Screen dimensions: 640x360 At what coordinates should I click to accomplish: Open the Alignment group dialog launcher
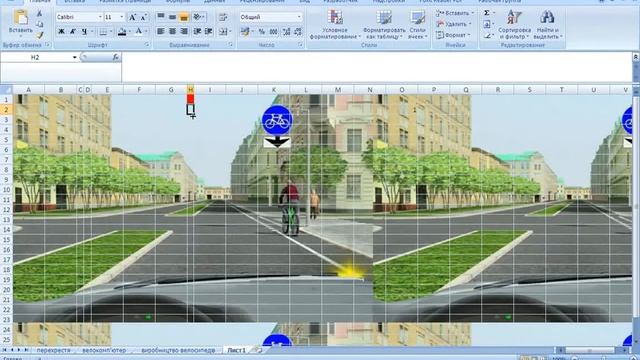pyautogui.click(x=231, y=45)
